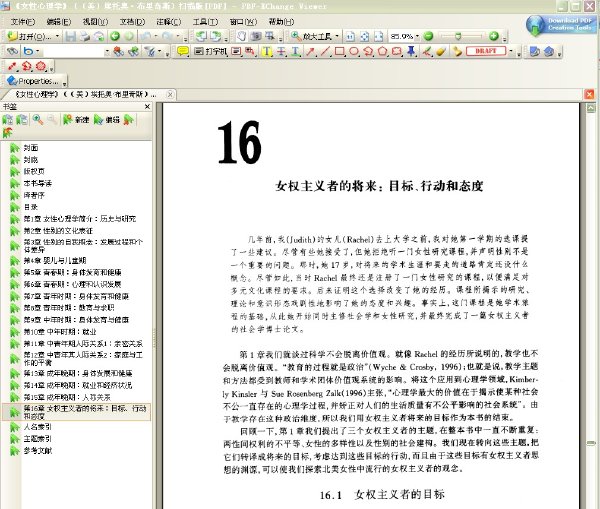Click the Actual Size page icon
The width and height of the screenshot is (600, 509).
[350, 36]
